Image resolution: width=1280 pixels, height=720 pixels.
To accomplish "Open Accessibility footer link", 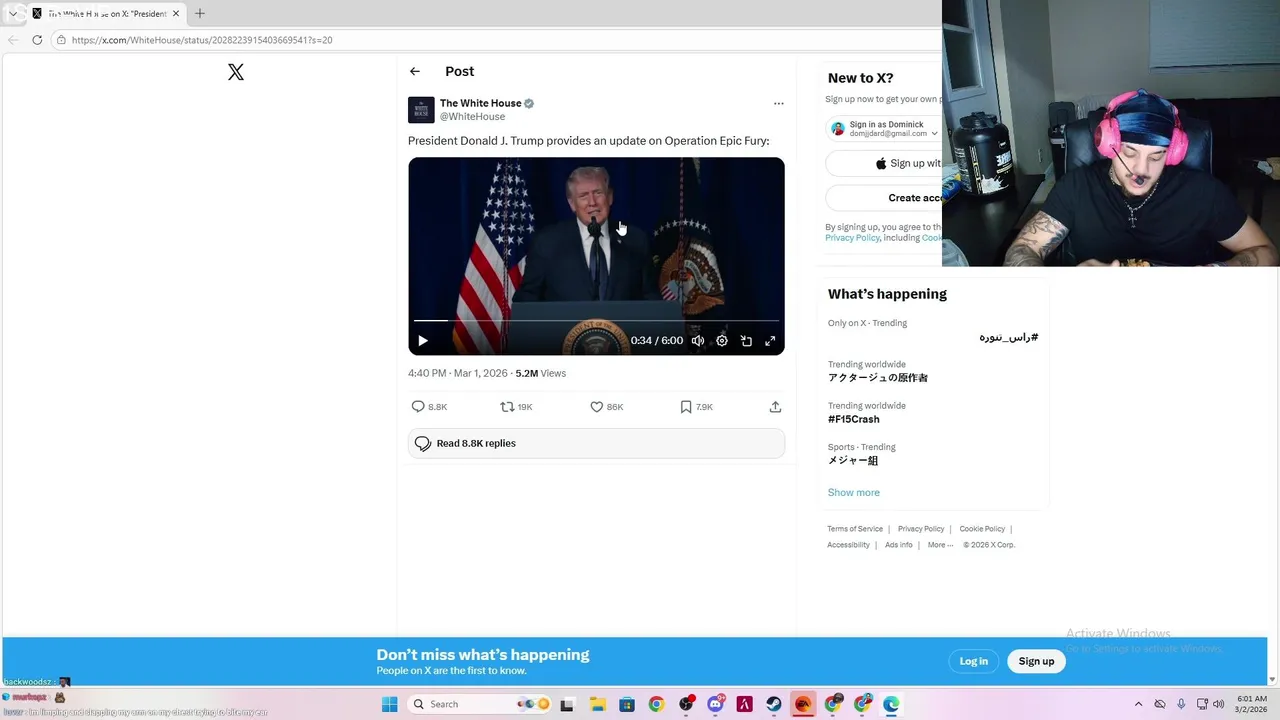I will (x=848, y=545).
